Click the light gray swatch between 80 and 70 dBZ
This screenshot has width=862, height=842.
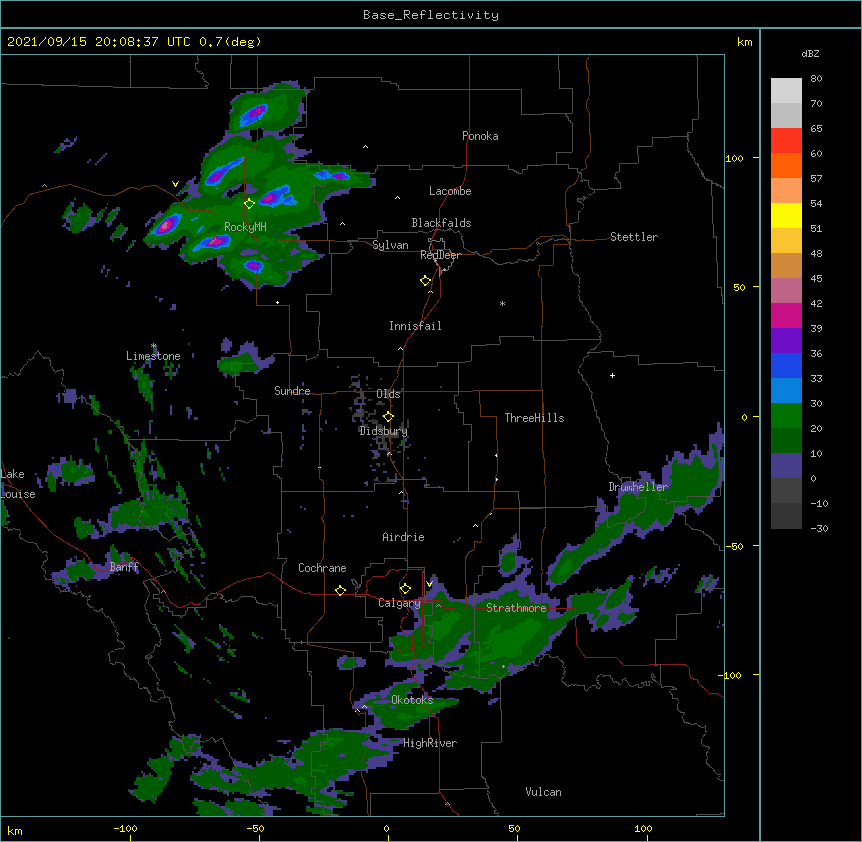click(786, 91)
